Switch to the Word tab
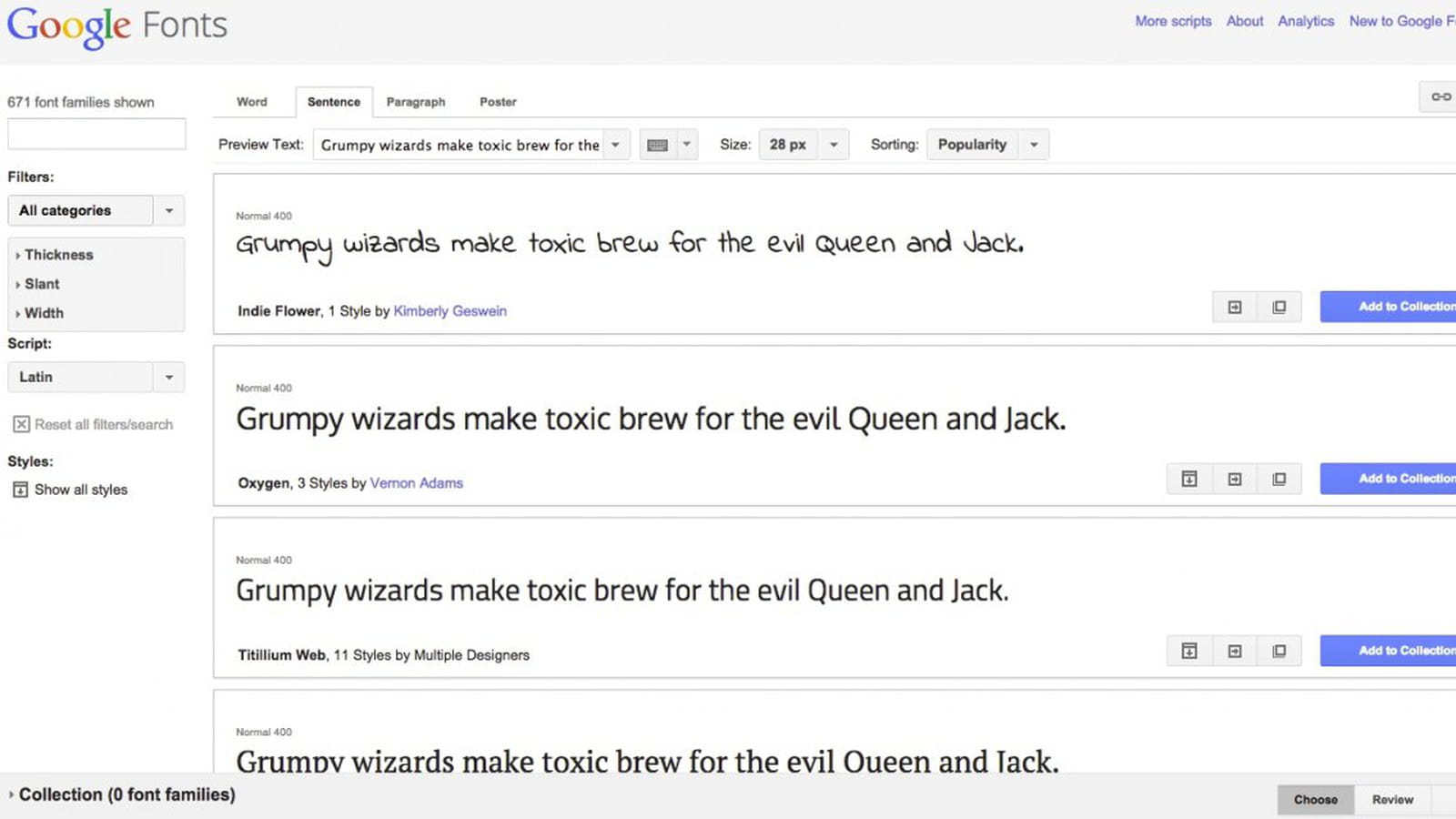 (x=252, y=102)
